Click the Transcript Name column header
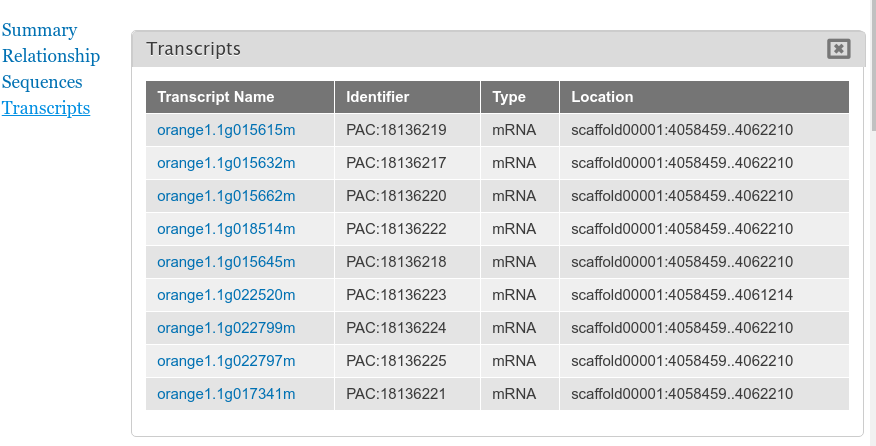 pos(240,97)
